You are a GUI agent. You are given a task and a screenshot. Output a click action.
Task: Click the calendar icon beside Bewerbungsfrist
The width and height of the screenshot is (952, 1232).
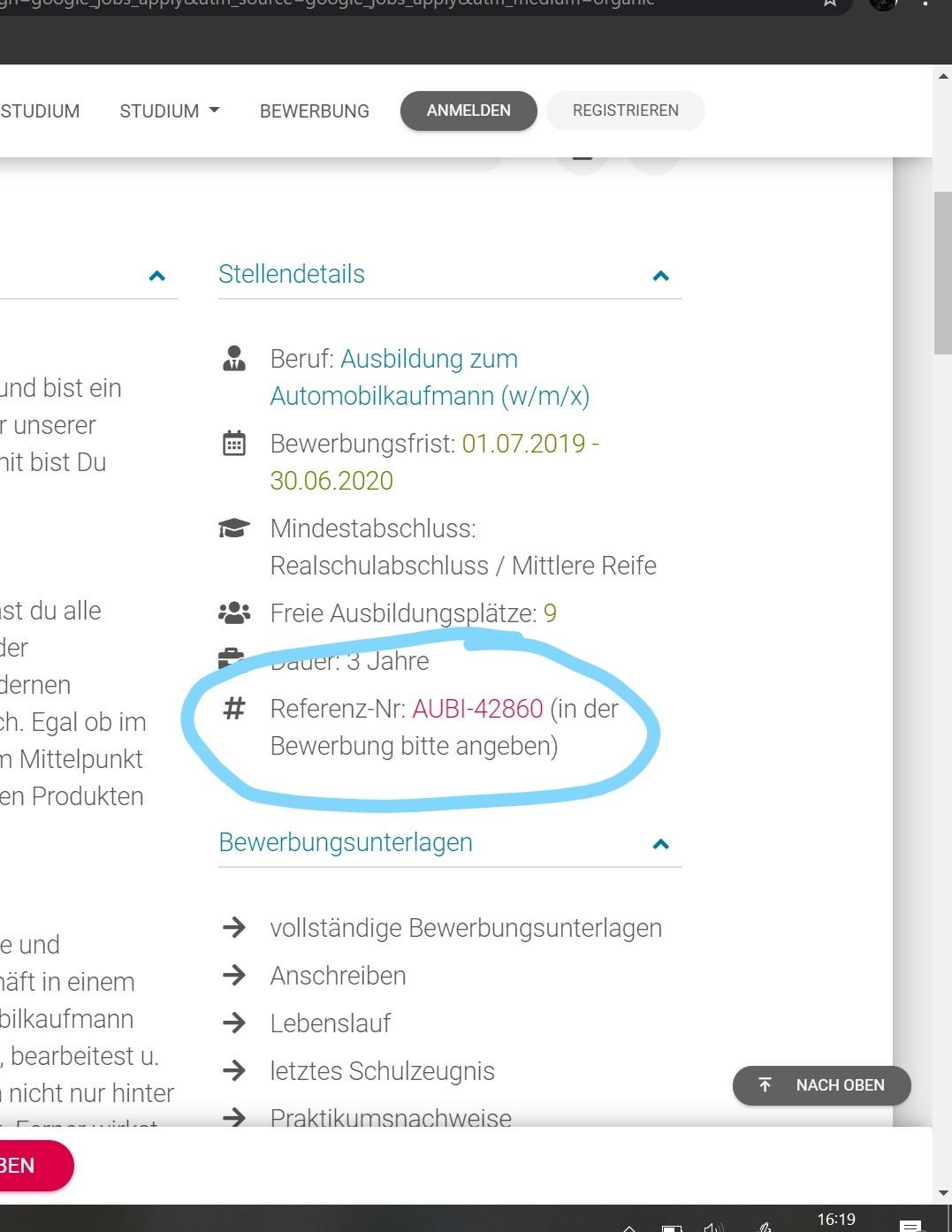pyautogui.click(x=234, y=444)
